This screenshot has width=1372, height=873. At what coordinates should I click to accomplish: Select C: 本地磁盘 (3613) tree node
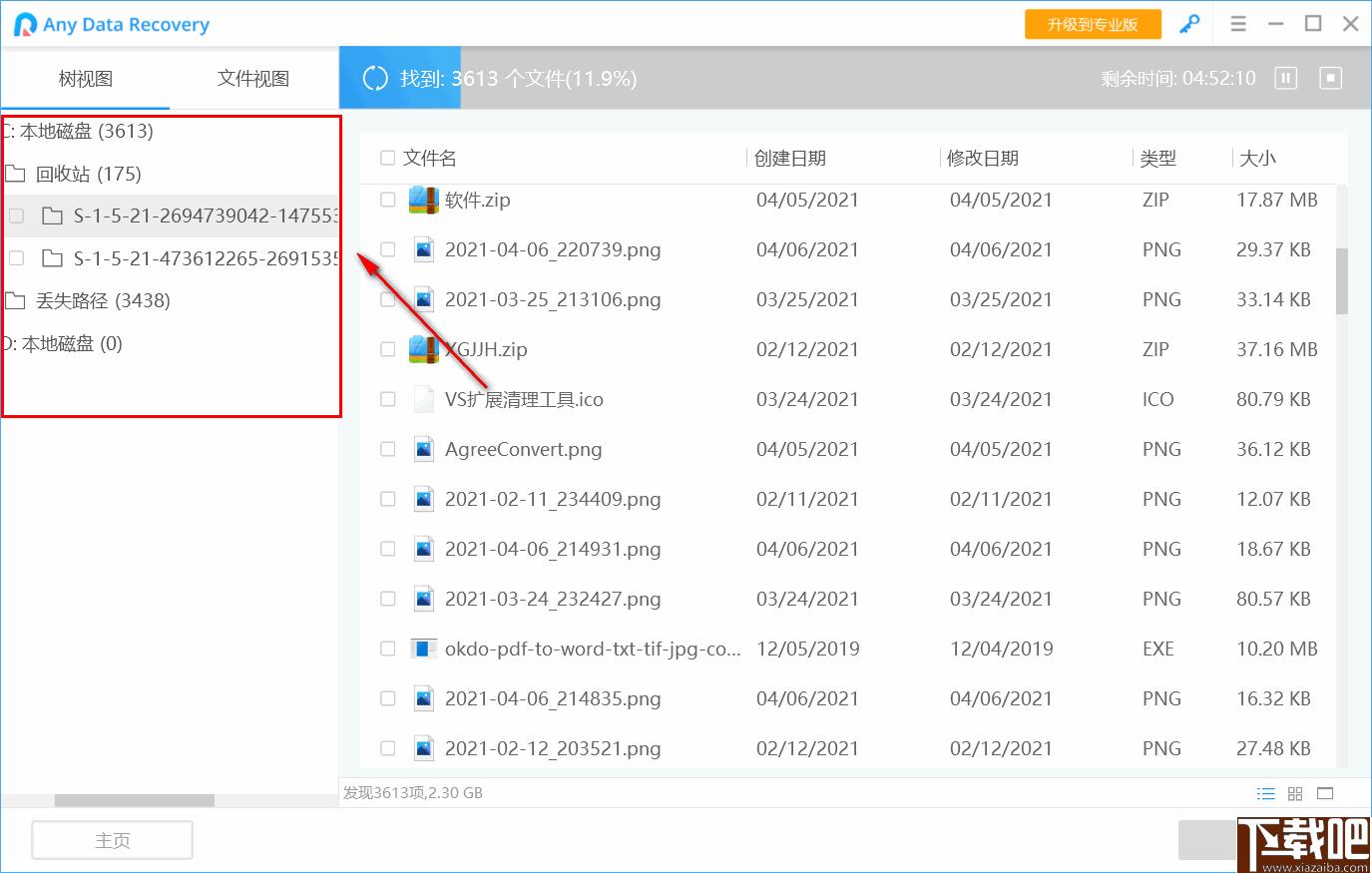coord(78,131)
